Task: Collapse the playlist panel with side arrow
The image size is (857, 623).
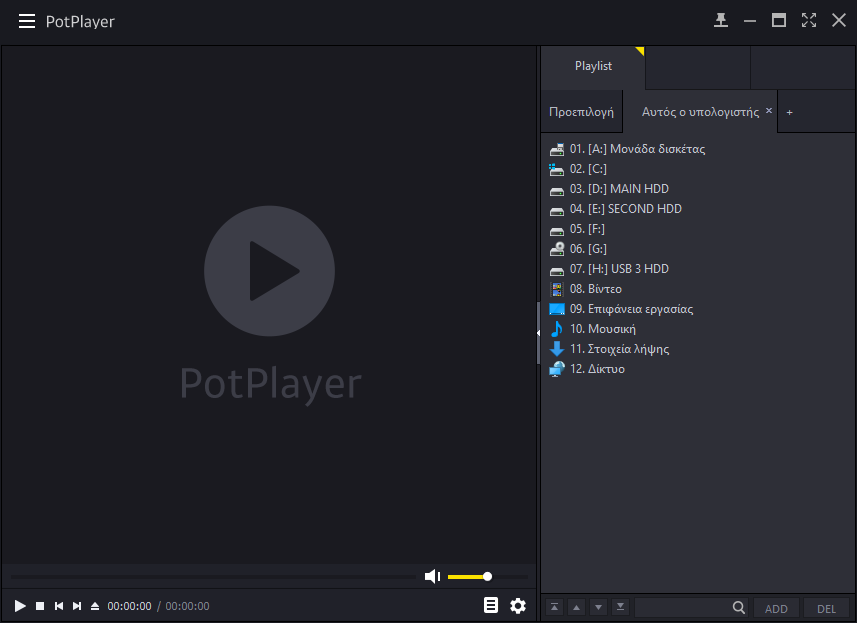Action: point(538,333)
